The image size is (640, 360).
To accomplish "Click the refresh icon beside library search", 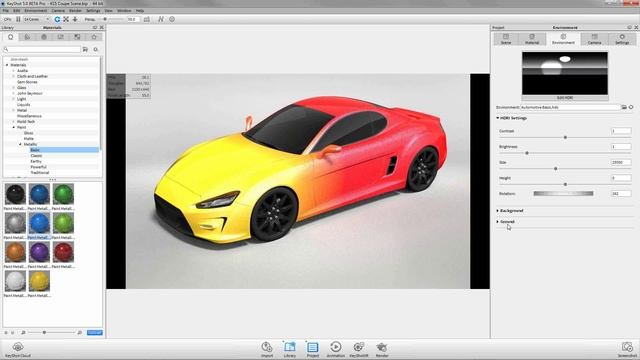I will [96, 49].
